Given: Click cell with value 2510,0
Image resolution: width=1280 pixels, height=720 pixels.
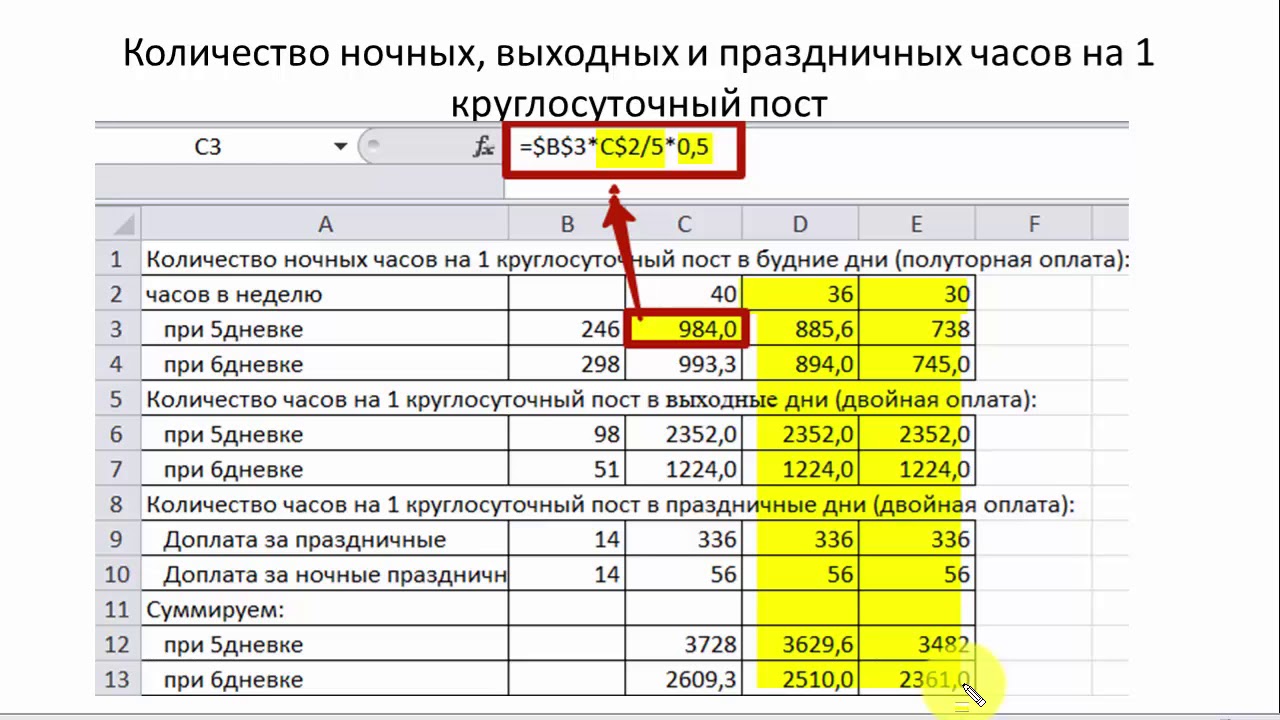Looking at the screenshot, I should point(800,679).
